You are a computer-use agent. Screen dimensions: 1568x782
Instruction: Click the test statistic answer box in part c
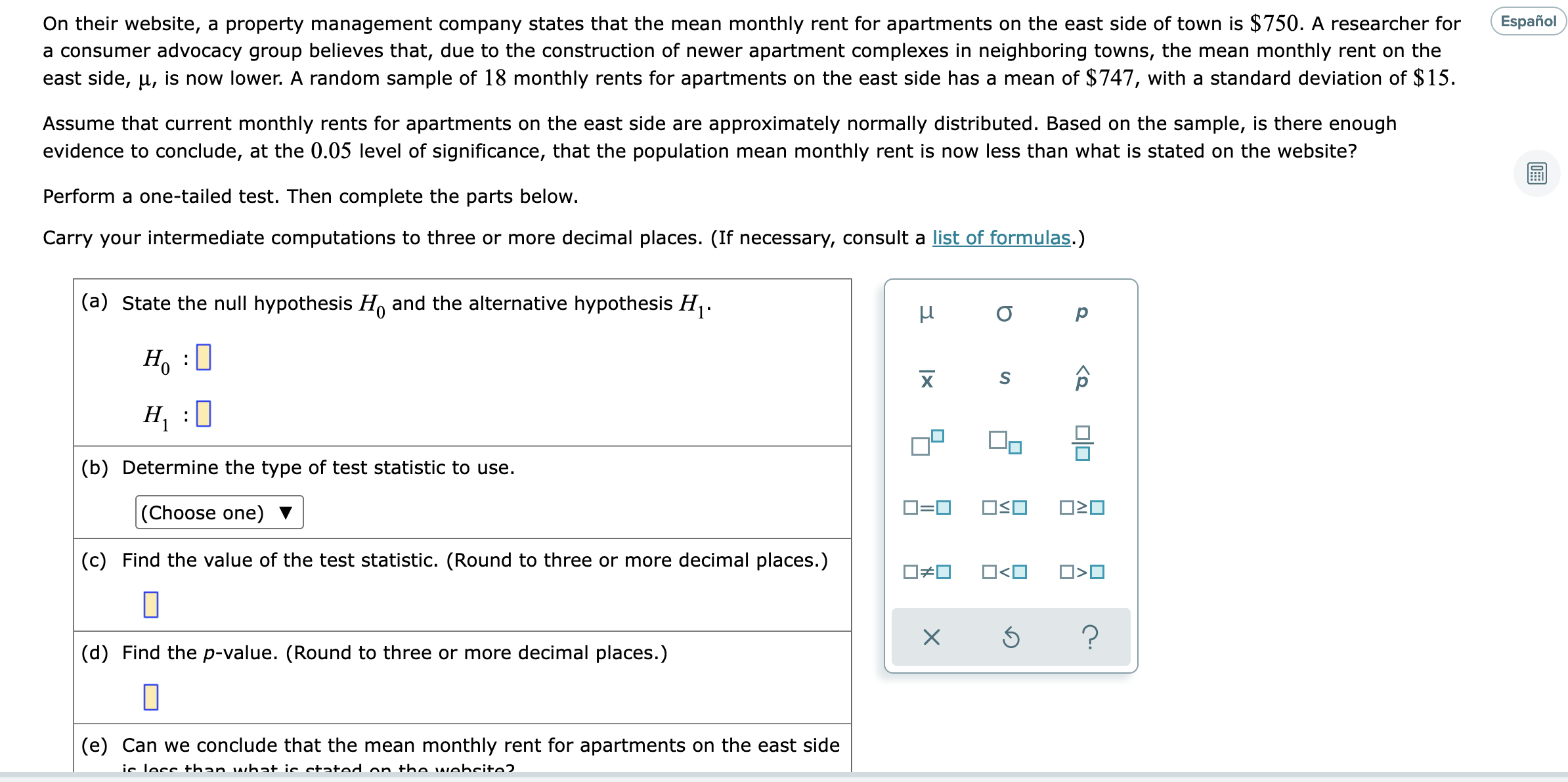(152, 605)
